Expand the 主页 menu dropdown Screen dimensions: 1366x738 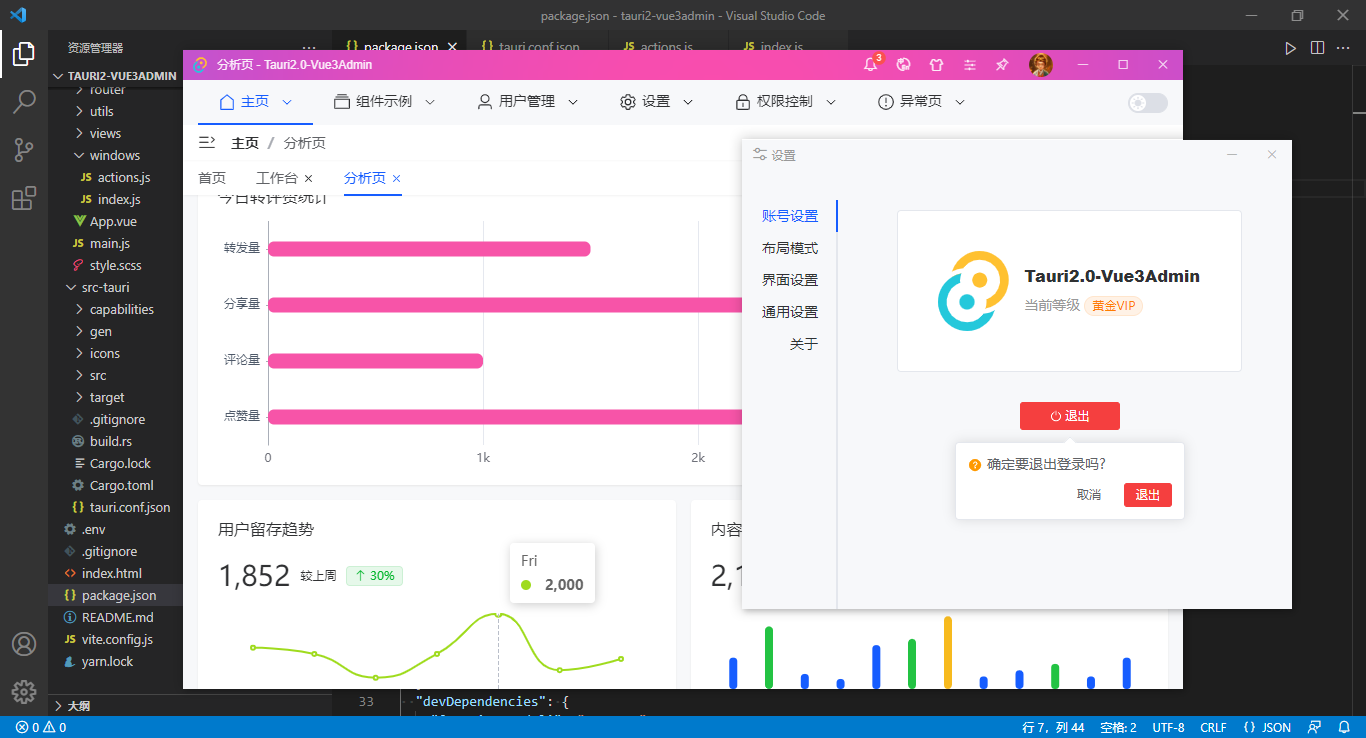255,102
